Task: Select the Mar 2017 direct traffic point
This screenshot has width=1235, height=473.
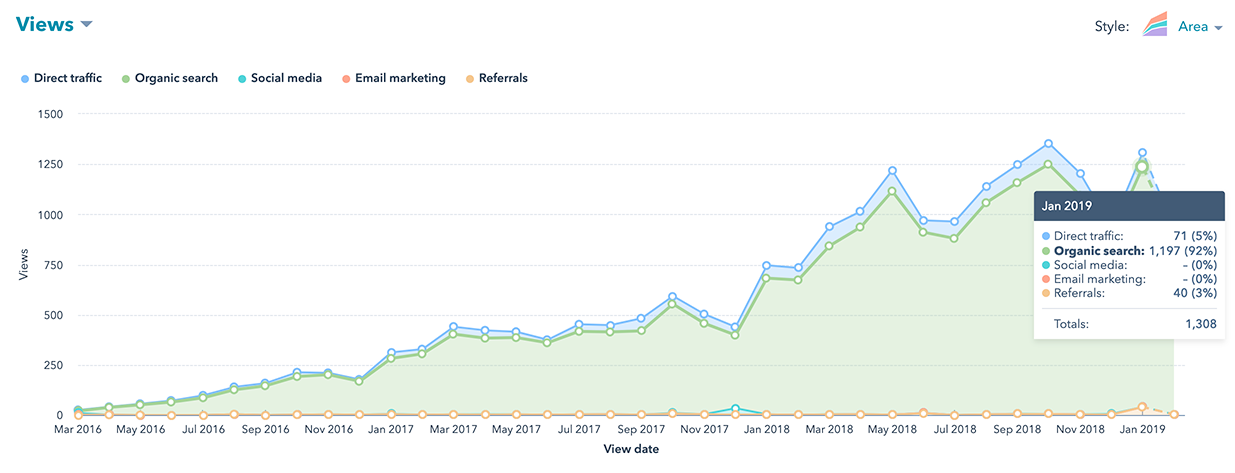Action: coord(453,327)
